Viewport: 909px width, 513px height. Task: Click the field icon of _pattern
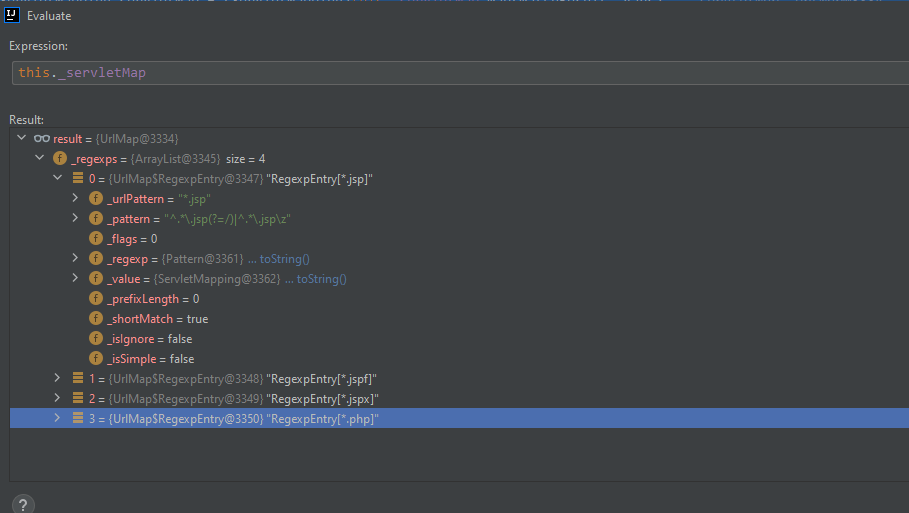pyautogui.click(x=96, y=219)
